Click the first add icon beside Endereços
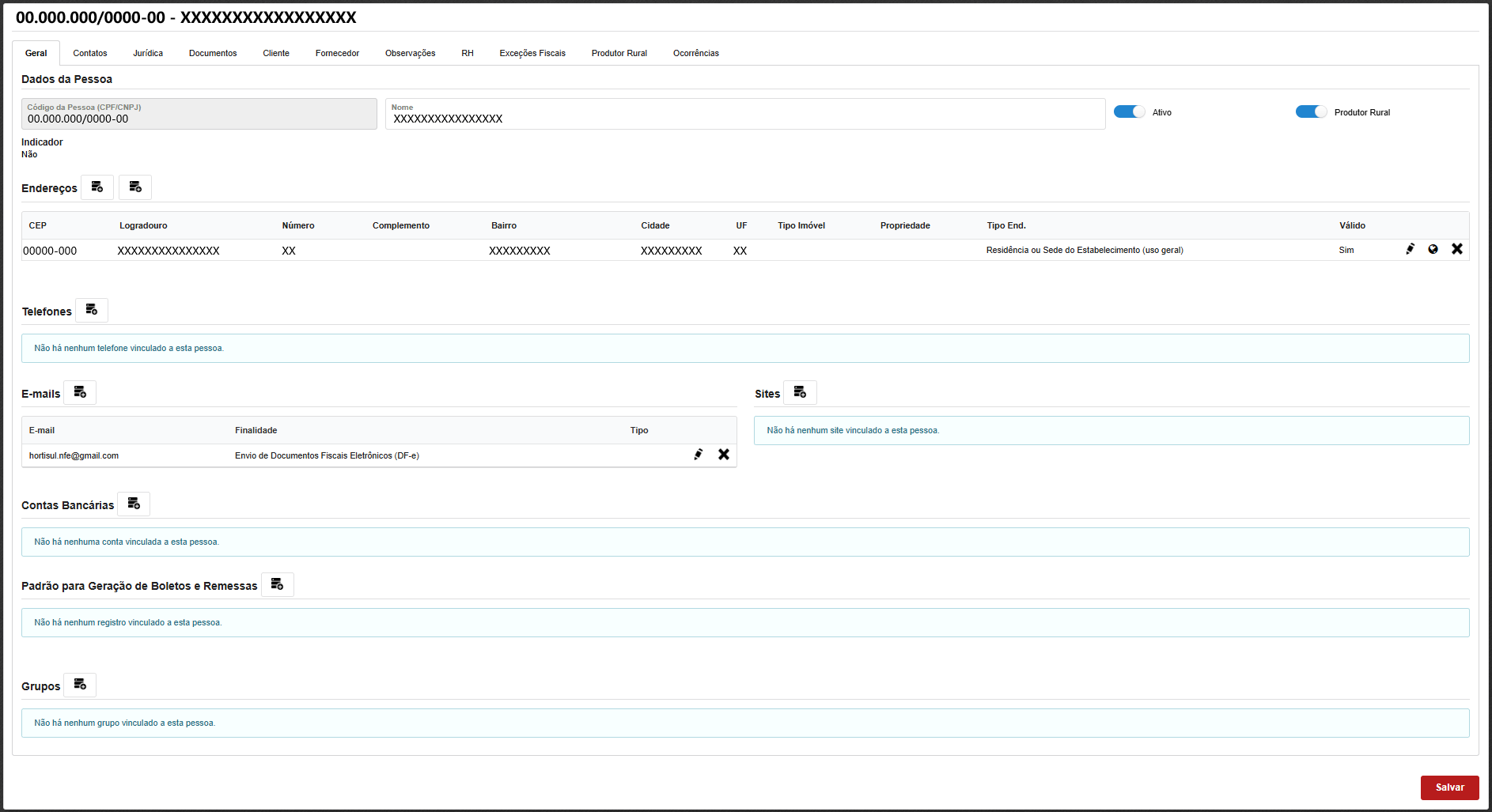This screenshot has width=1492, height=812. (97, 187)
